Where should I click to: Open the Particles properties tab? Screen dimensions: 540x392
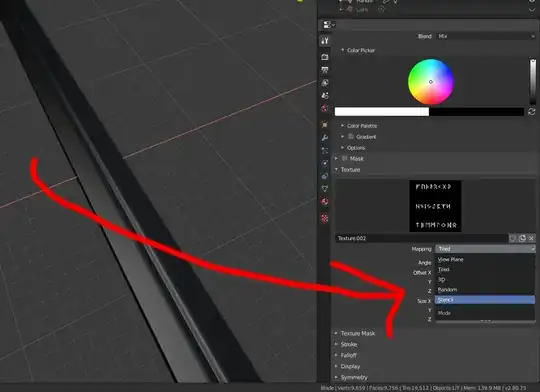coord(324,151)
